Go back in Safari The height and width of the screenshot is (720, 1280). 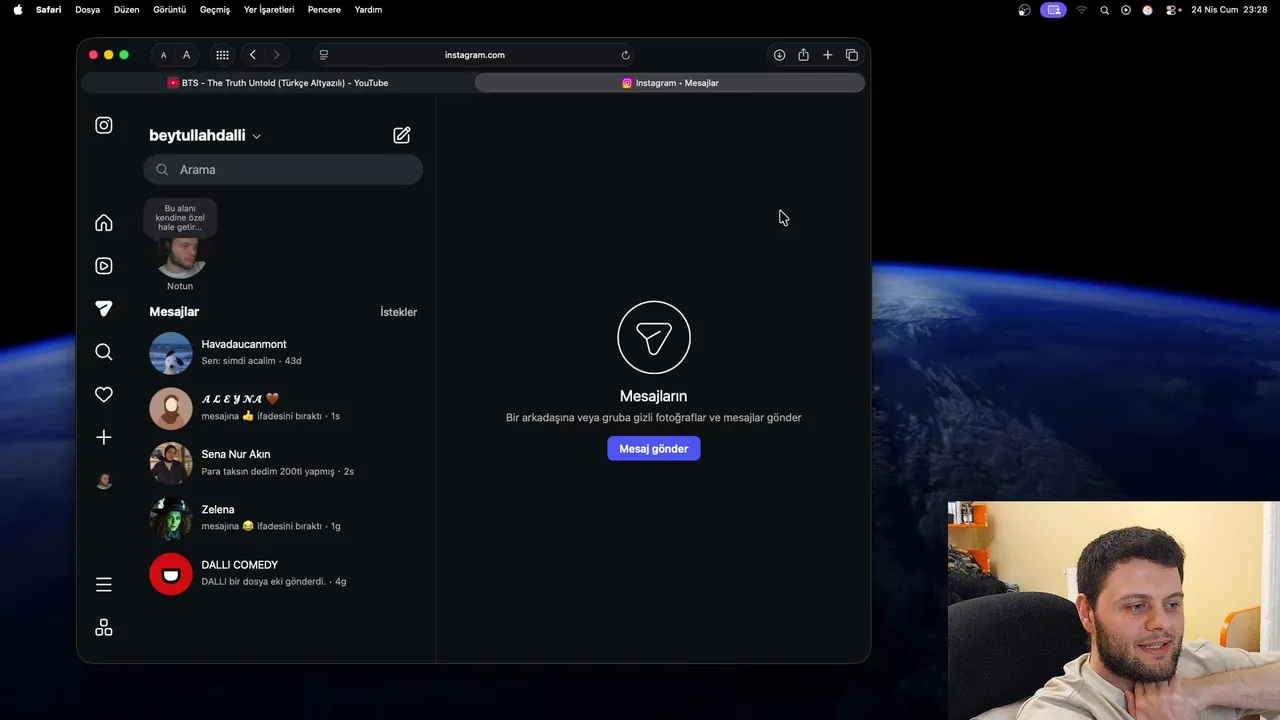pos(253,55)
